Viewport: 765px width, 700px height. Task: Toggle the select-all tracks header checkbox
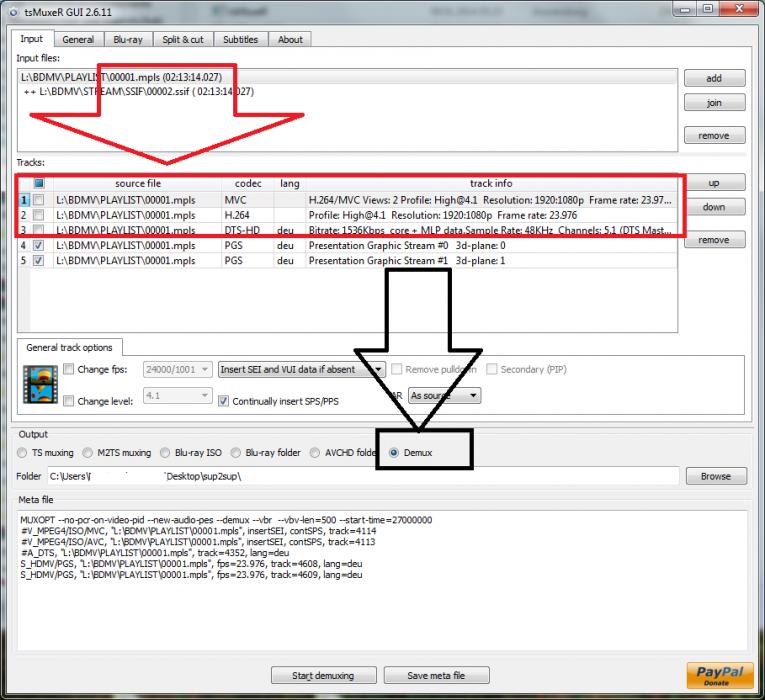[39, 183]
